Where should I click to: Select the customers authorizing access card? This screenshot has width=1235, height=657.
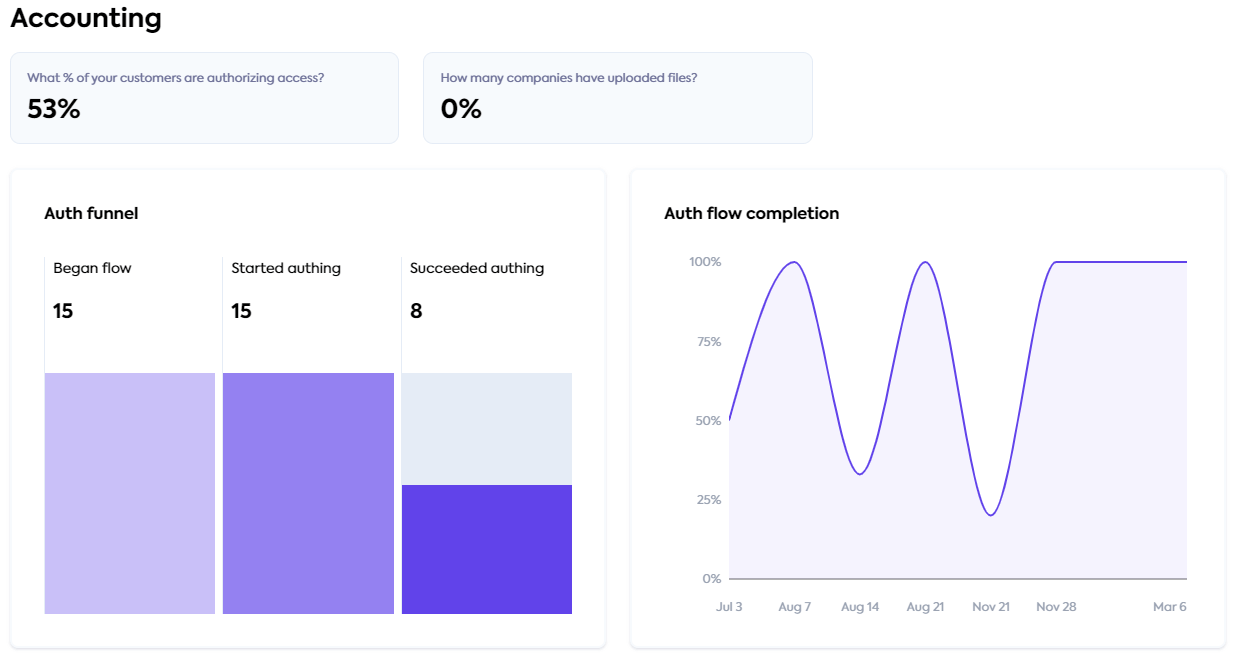coord(204,97)
